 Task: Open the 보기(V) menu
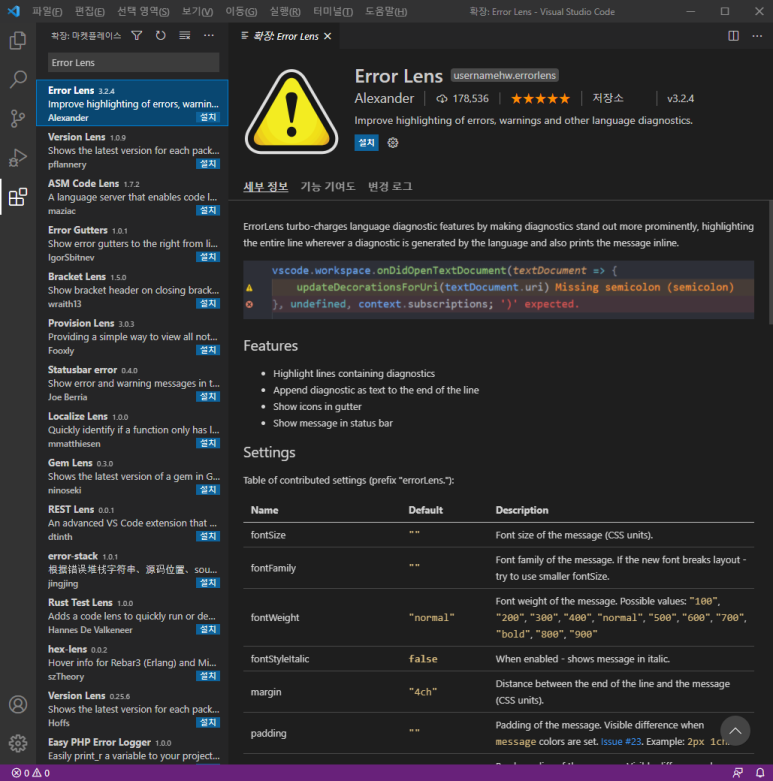click(197, 11)
